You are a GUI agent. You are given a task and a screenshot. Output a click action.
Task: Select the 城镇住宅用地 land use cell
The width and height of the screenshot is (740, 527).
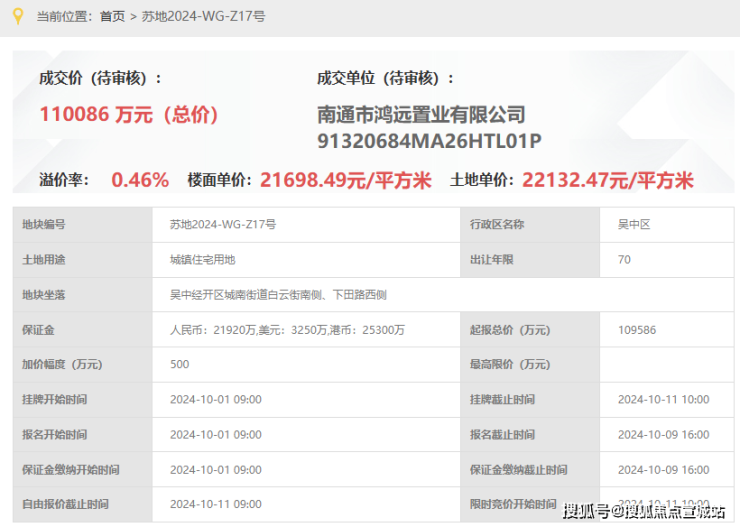click(306, 260)
